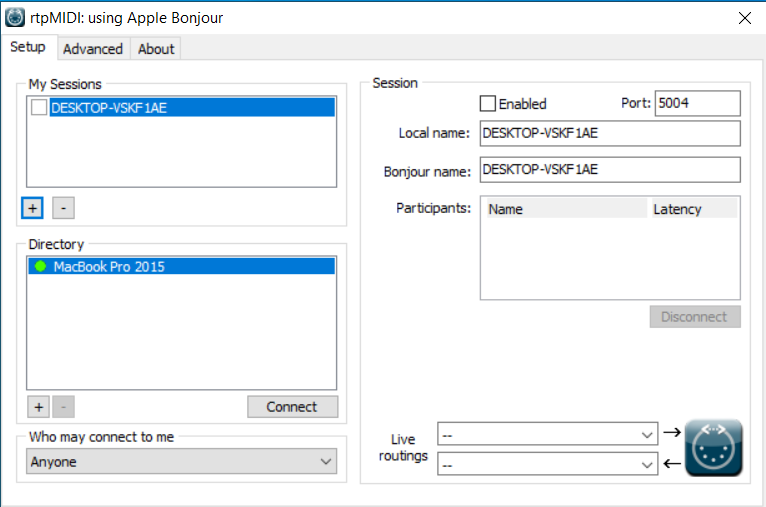This screenshot has width=766, height=507.
Task: Click the Latency column header in Participants
Action: pyautogui.click(x=694, y=209)
